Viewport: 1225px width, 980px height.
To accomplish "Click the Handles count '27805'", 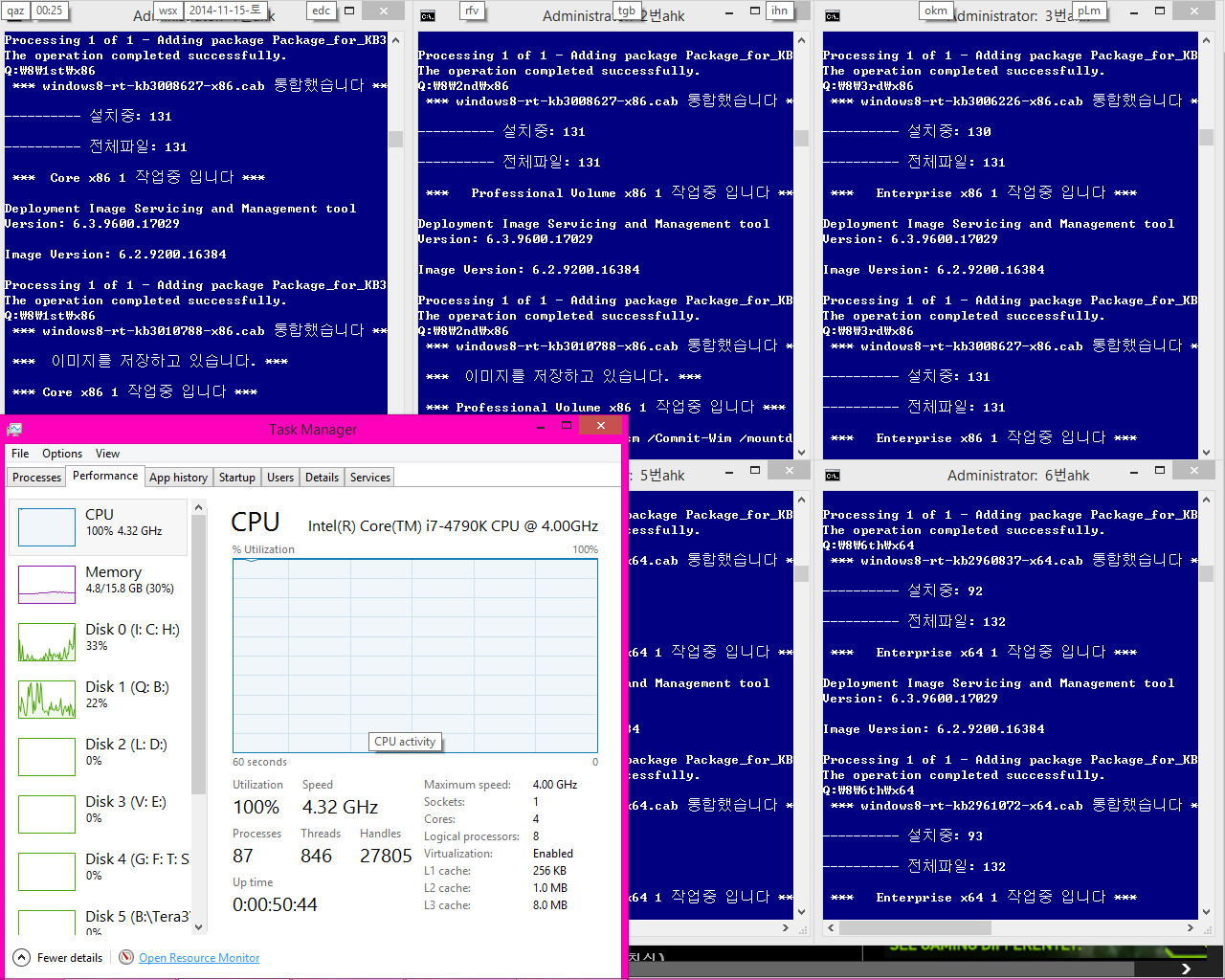I will pyautogui.click(x=386, y=856).
